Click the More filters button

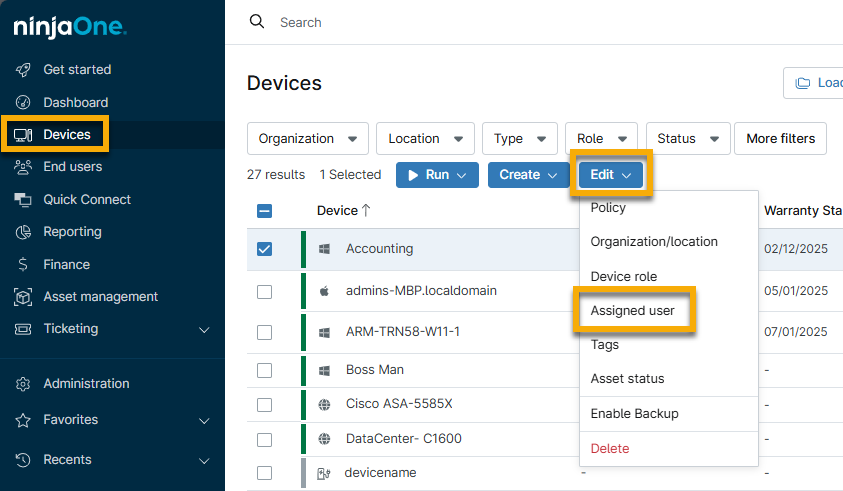click(780, 139)
